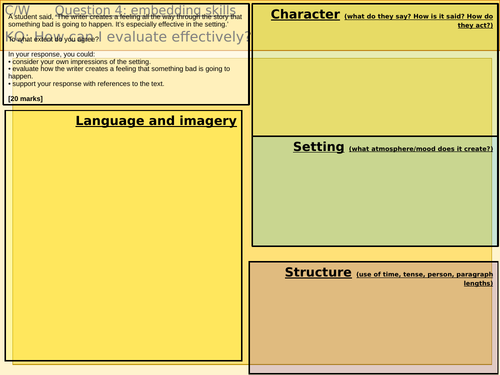Viewport: 500px width, 375px height.
Task: Click 'evaluate how the writer creates' bullet
Action: click(119, 72)
